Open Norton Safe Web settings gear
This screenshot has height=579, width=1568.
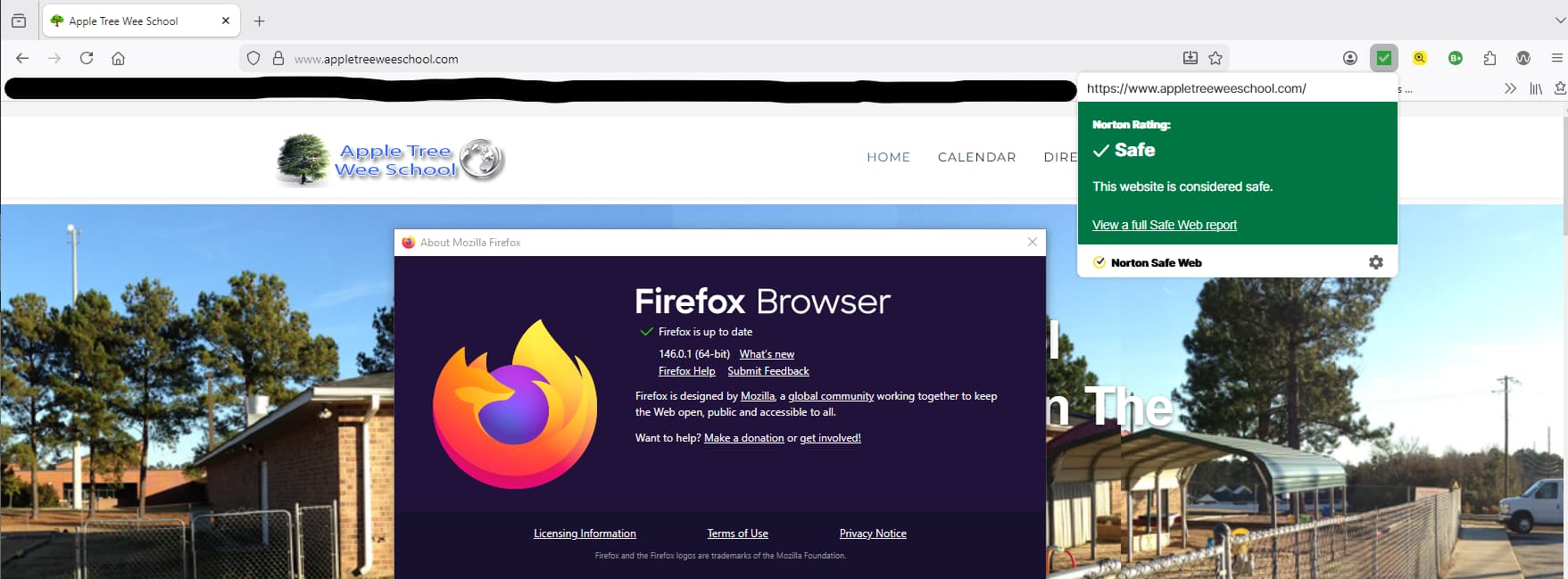click(1375, 262)
